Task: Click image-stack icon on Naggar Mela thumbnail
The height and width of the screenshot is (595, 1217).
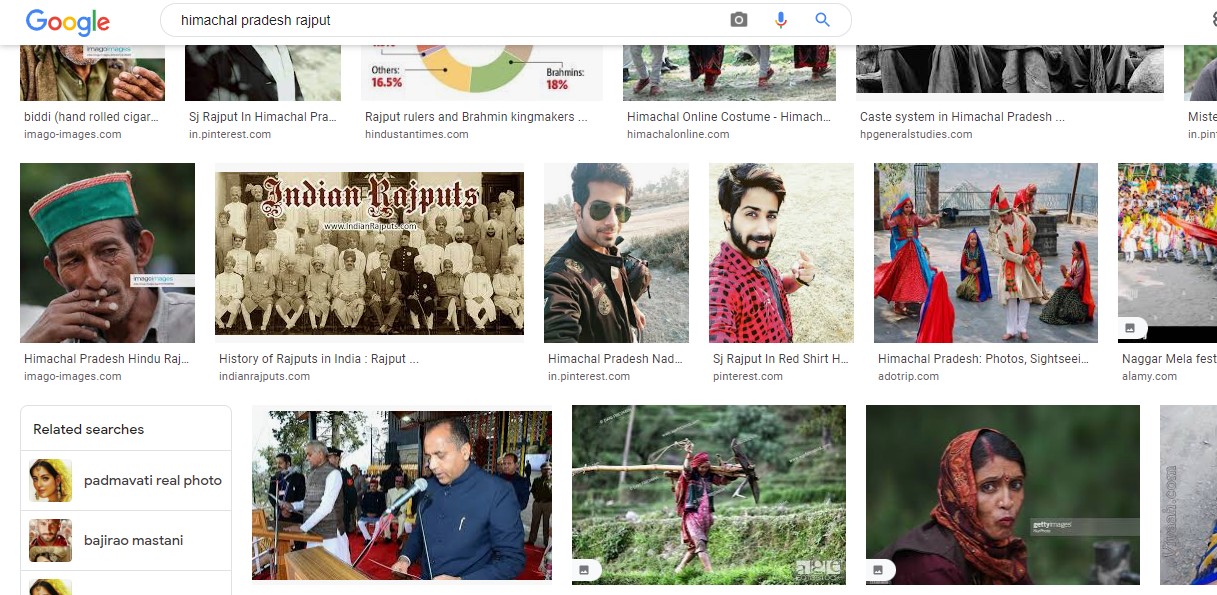Action: (1130, 327)
